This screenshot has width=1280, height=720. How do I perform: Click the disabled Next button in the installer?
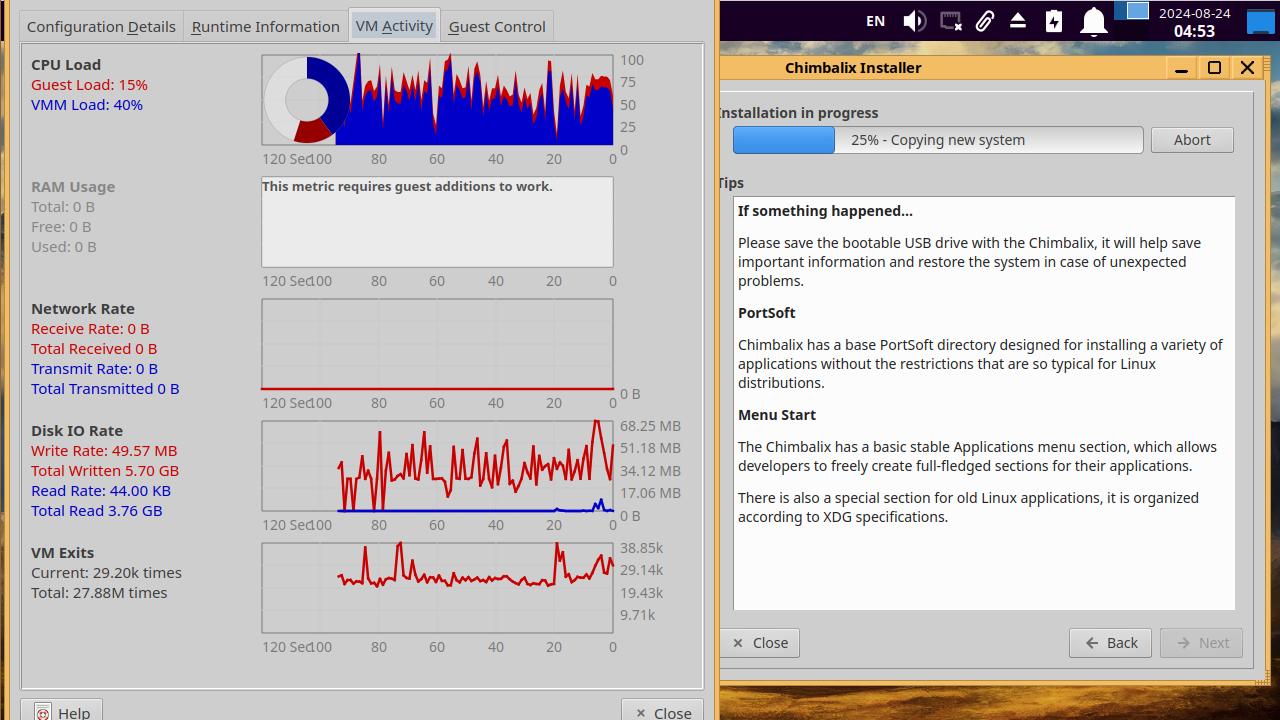point(1201,643)
